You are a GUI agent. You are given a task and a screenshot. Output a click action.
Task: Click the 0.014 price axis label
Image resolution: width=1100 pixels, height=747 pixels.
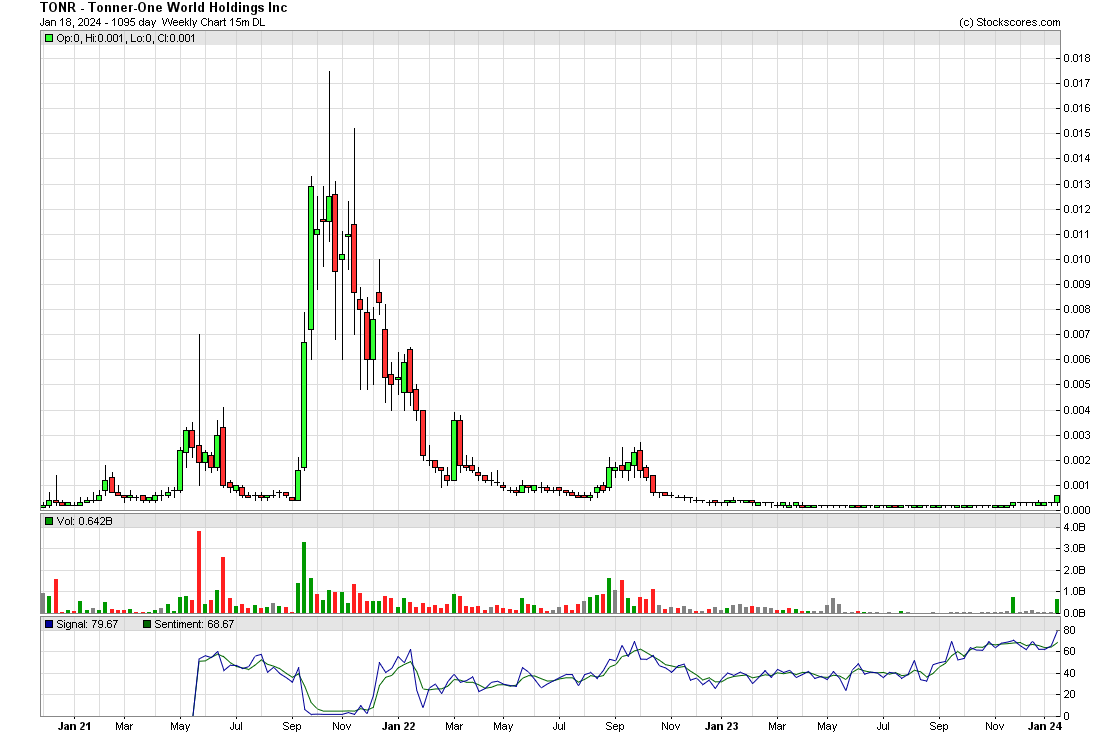coord(1077,159)
